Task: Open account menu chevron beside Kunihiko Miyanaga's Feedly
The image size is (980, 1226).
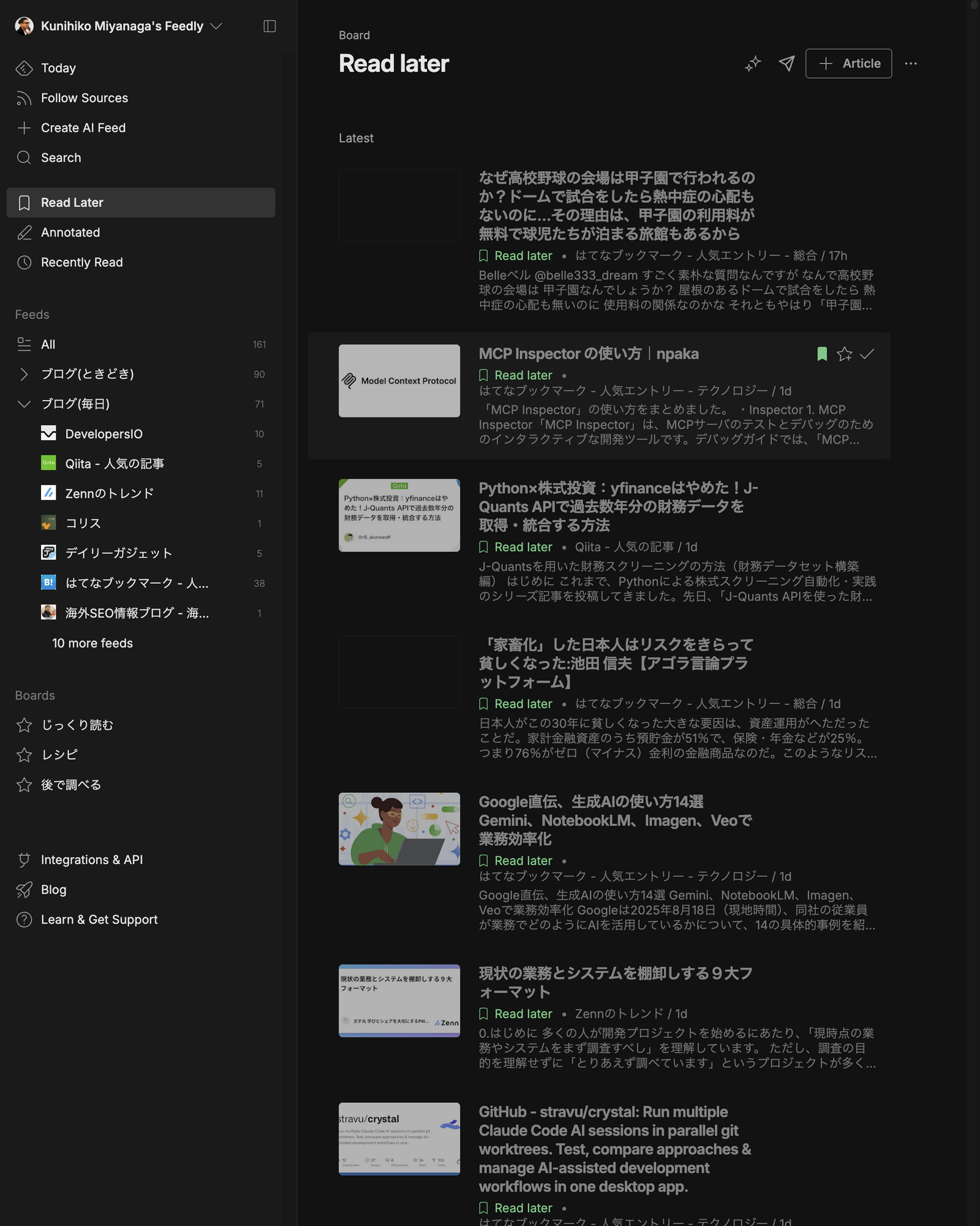Action: (216, 26)
